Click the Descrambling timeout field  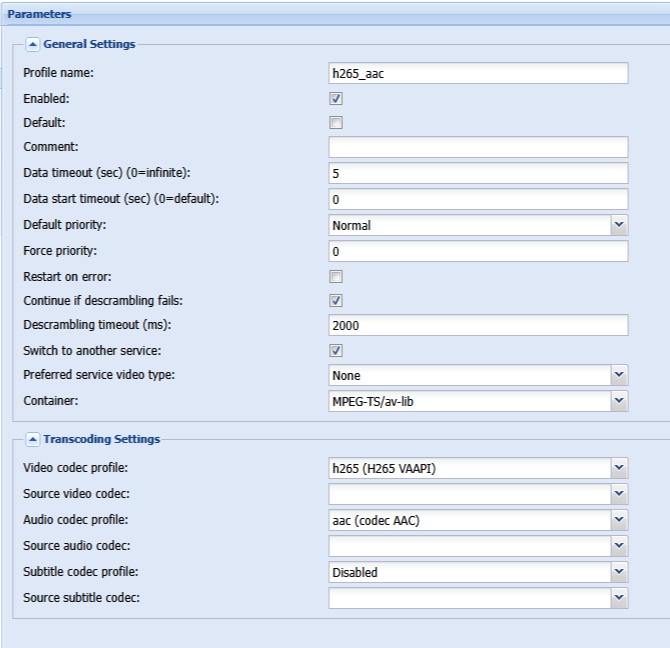tap(478, 325)
